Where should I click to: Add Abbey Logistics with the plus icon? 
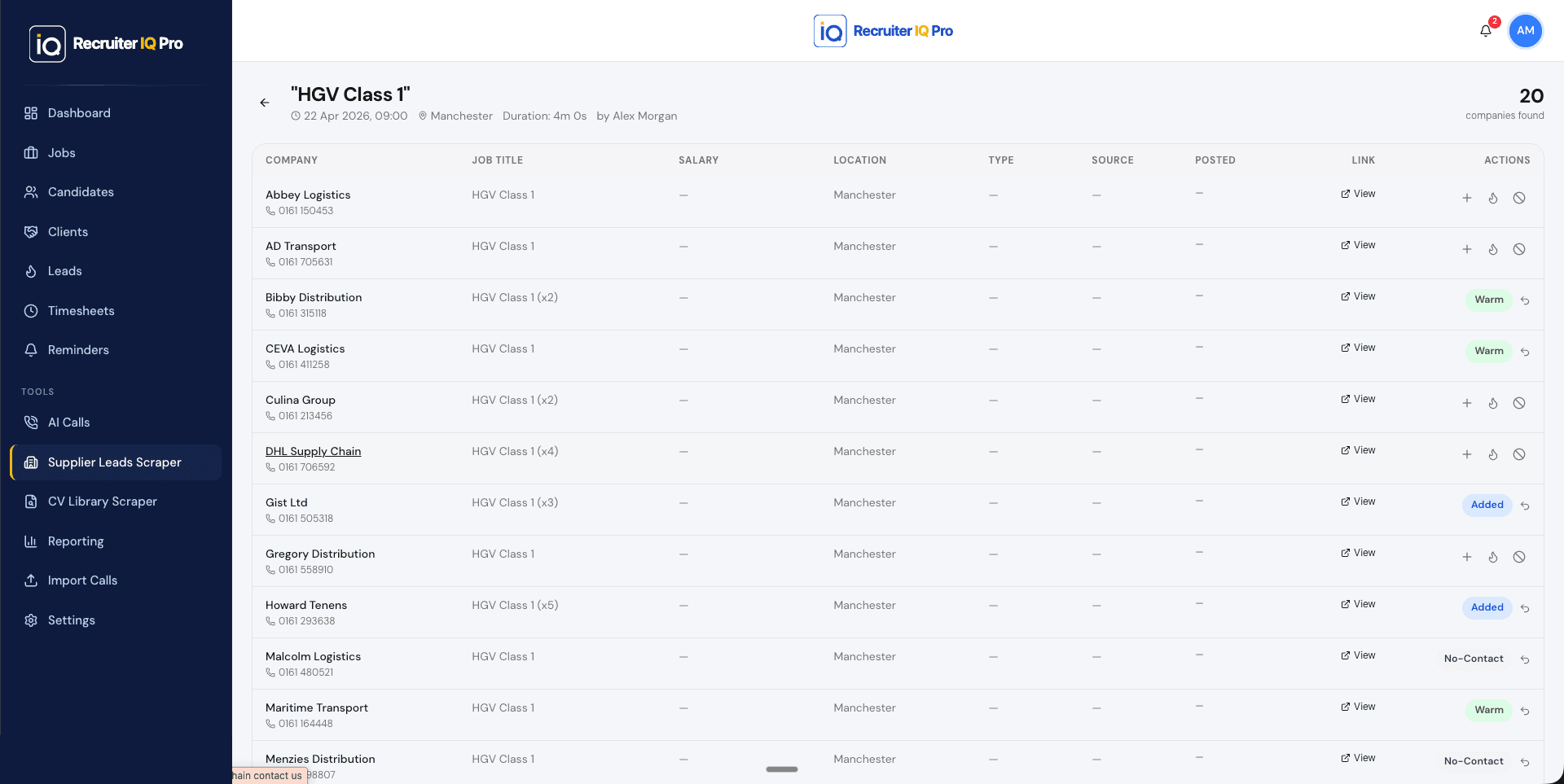pyautogui.click(x=1467, y=198)
